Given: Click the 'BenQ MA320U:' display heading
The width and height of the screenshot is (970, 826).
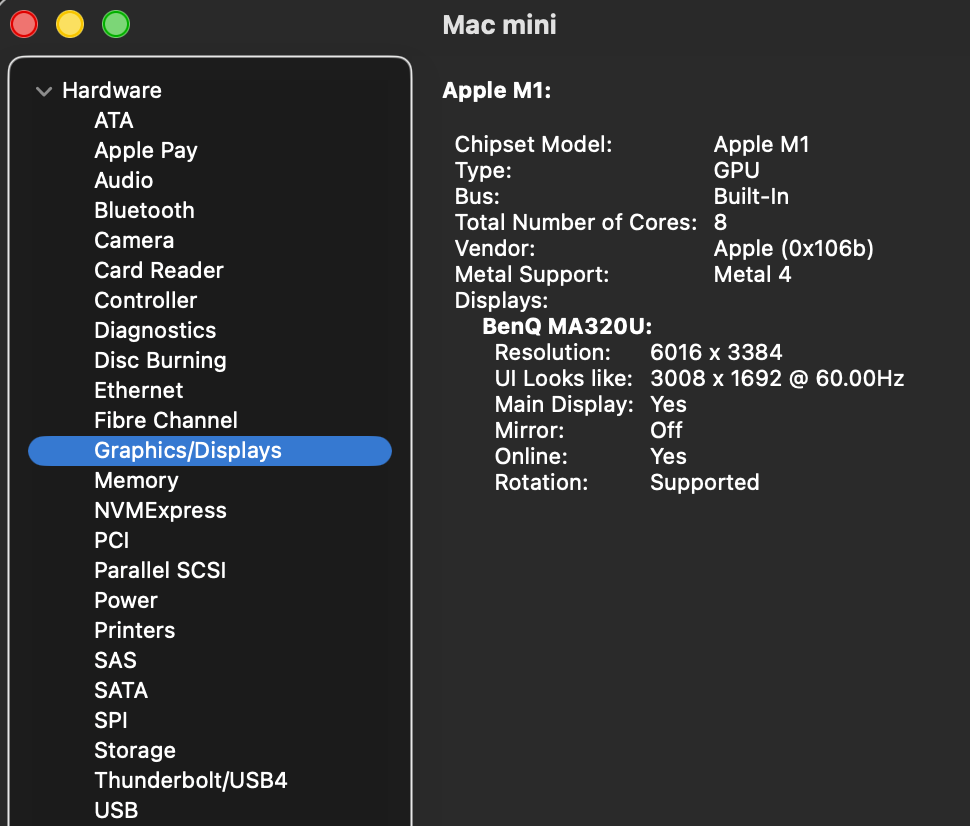Looking at the screenshot, I should (567, 327).
